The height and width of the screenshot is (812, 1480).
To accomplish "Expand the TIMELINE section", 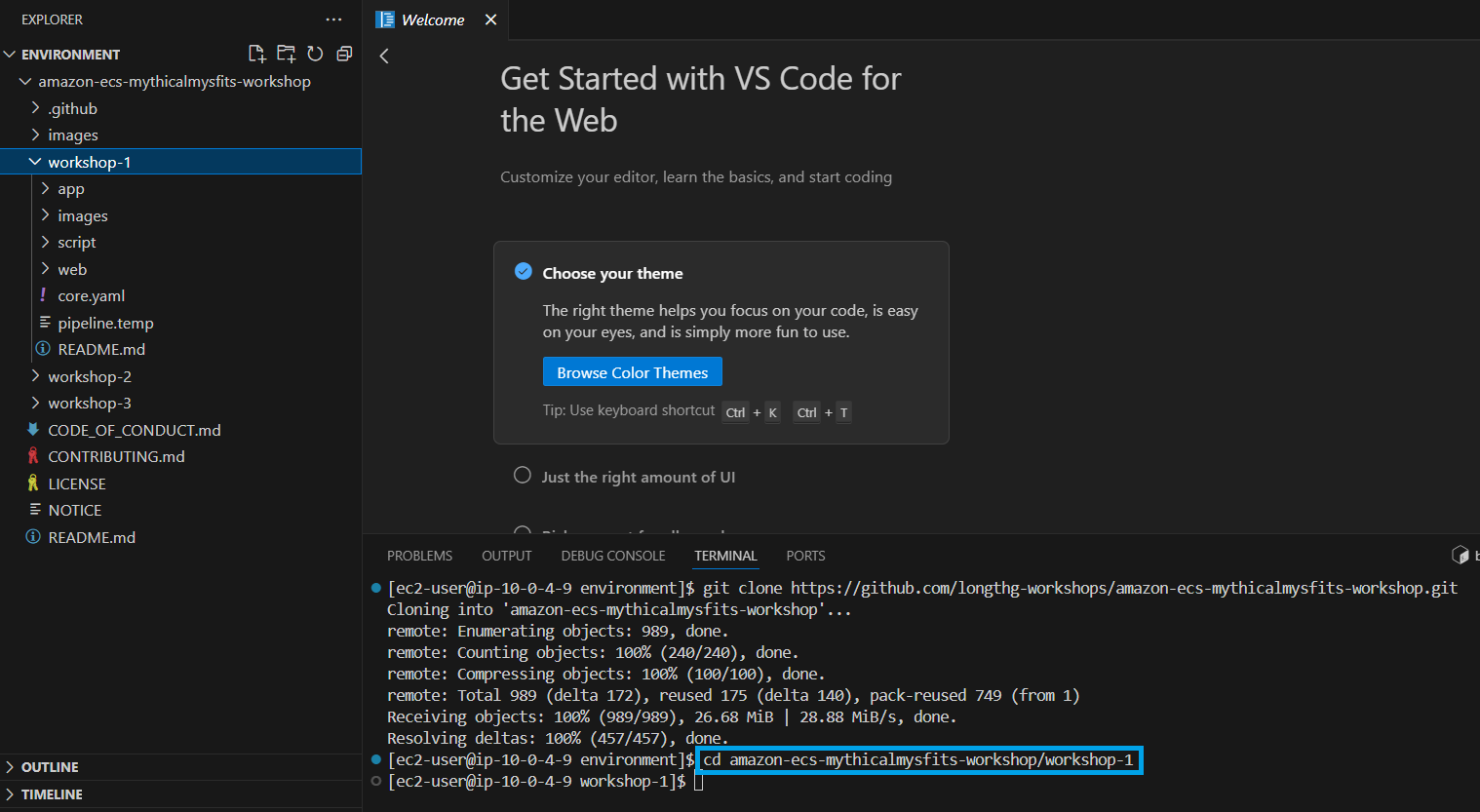I will pyautogui.click(x=52, y=794).
